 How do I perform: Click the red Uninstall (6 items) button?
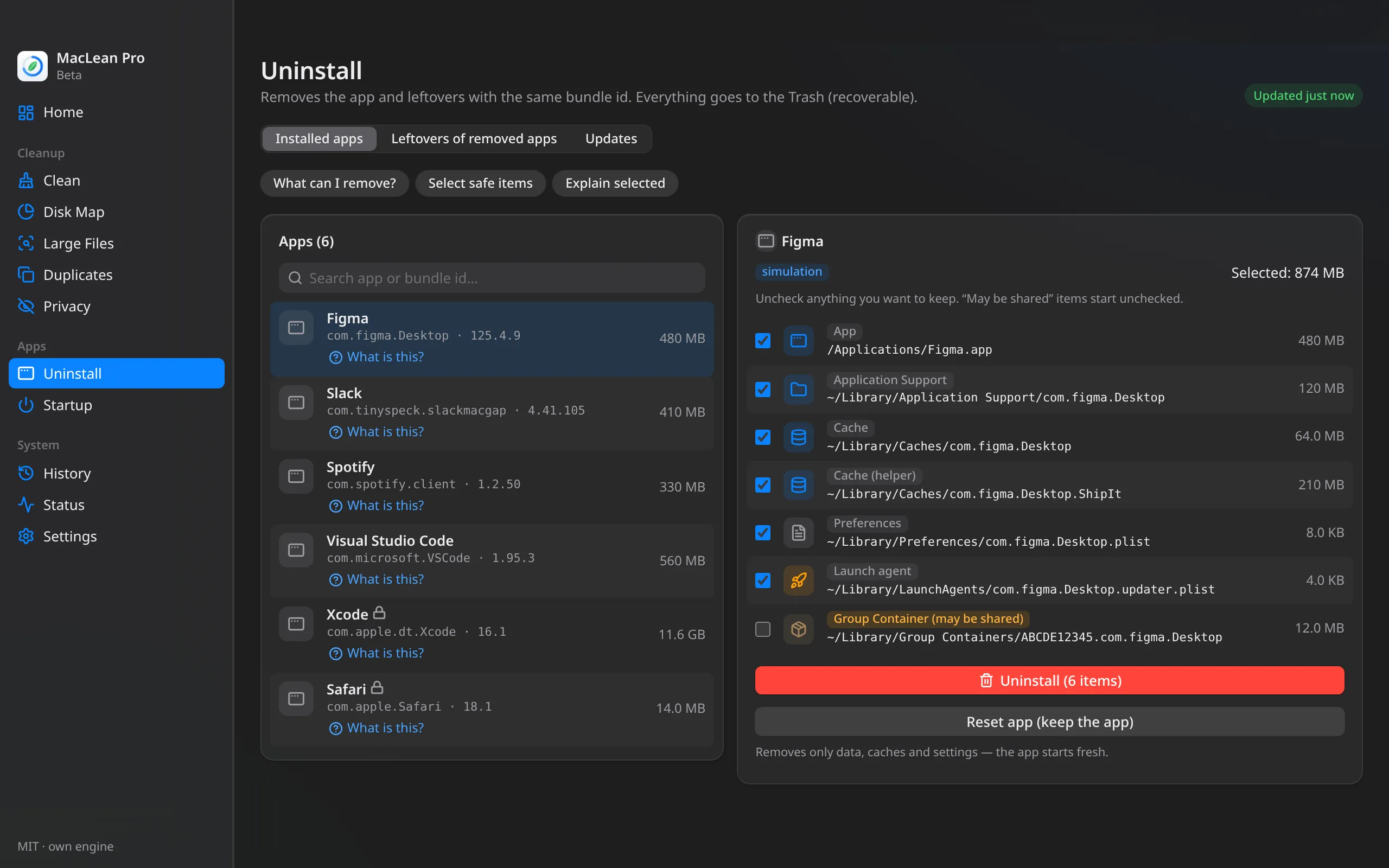pyautogui.click(x=1050, y=681)
